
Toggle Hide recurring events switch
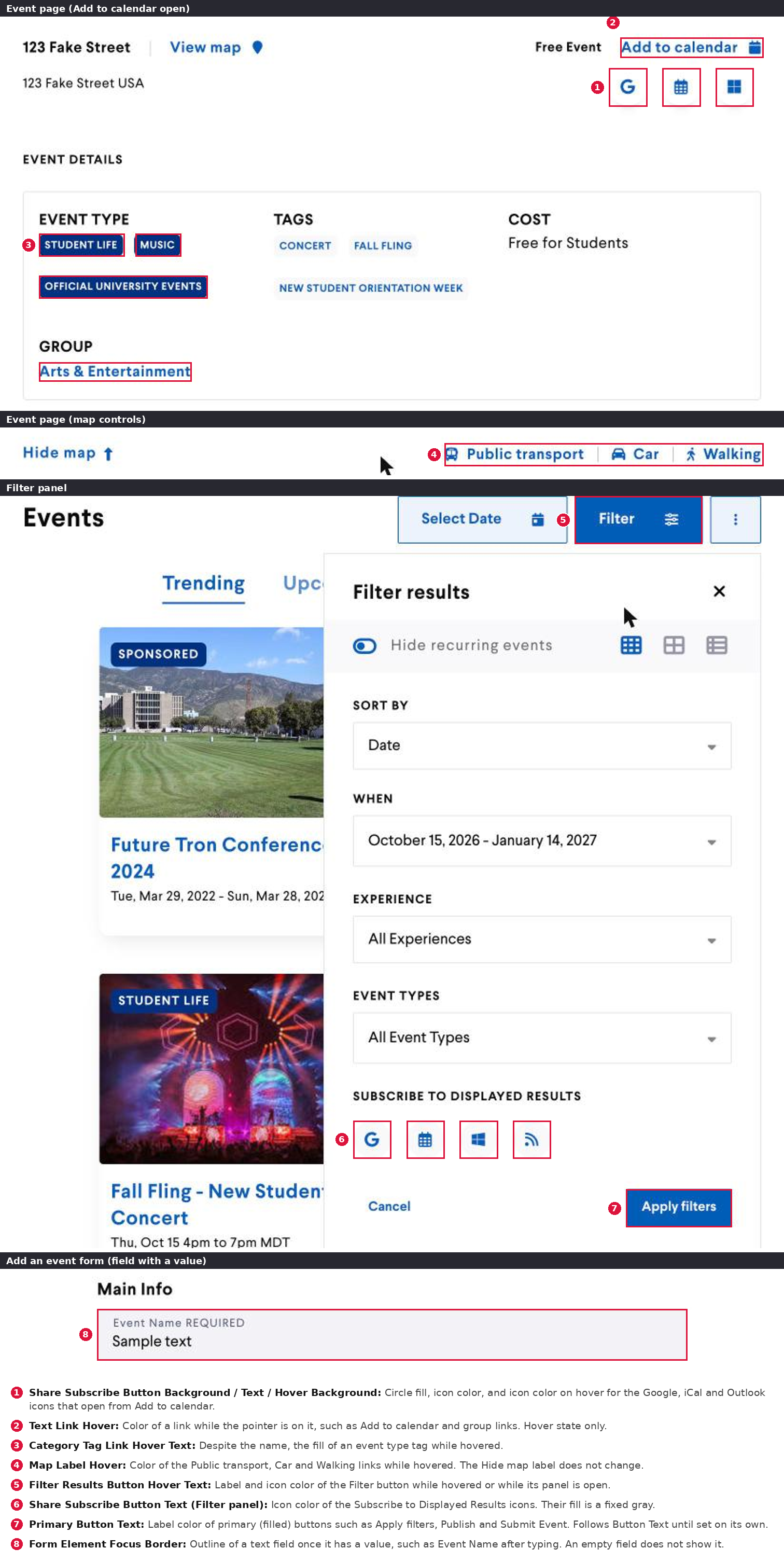pos(365,646)
